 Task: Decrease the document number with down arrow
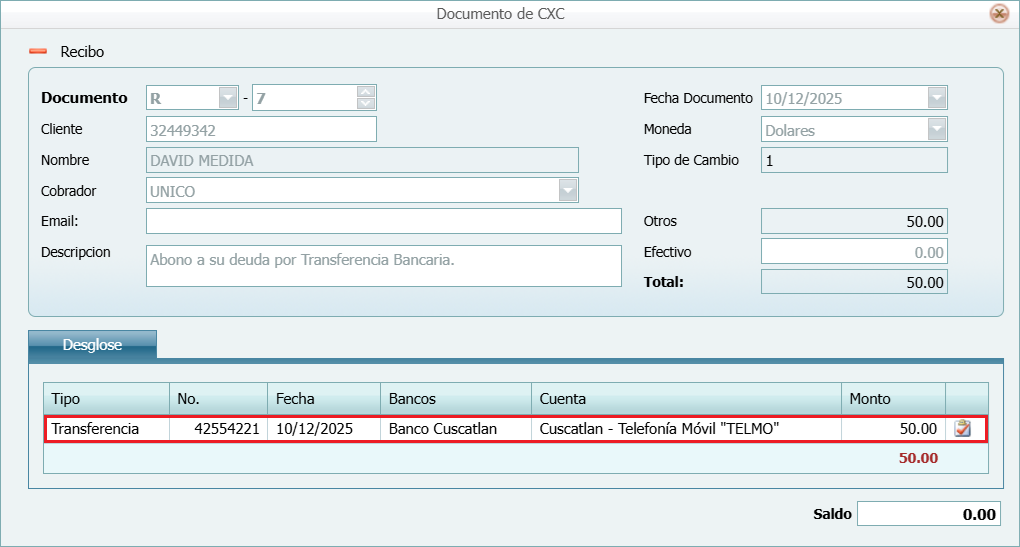point(366,103)
